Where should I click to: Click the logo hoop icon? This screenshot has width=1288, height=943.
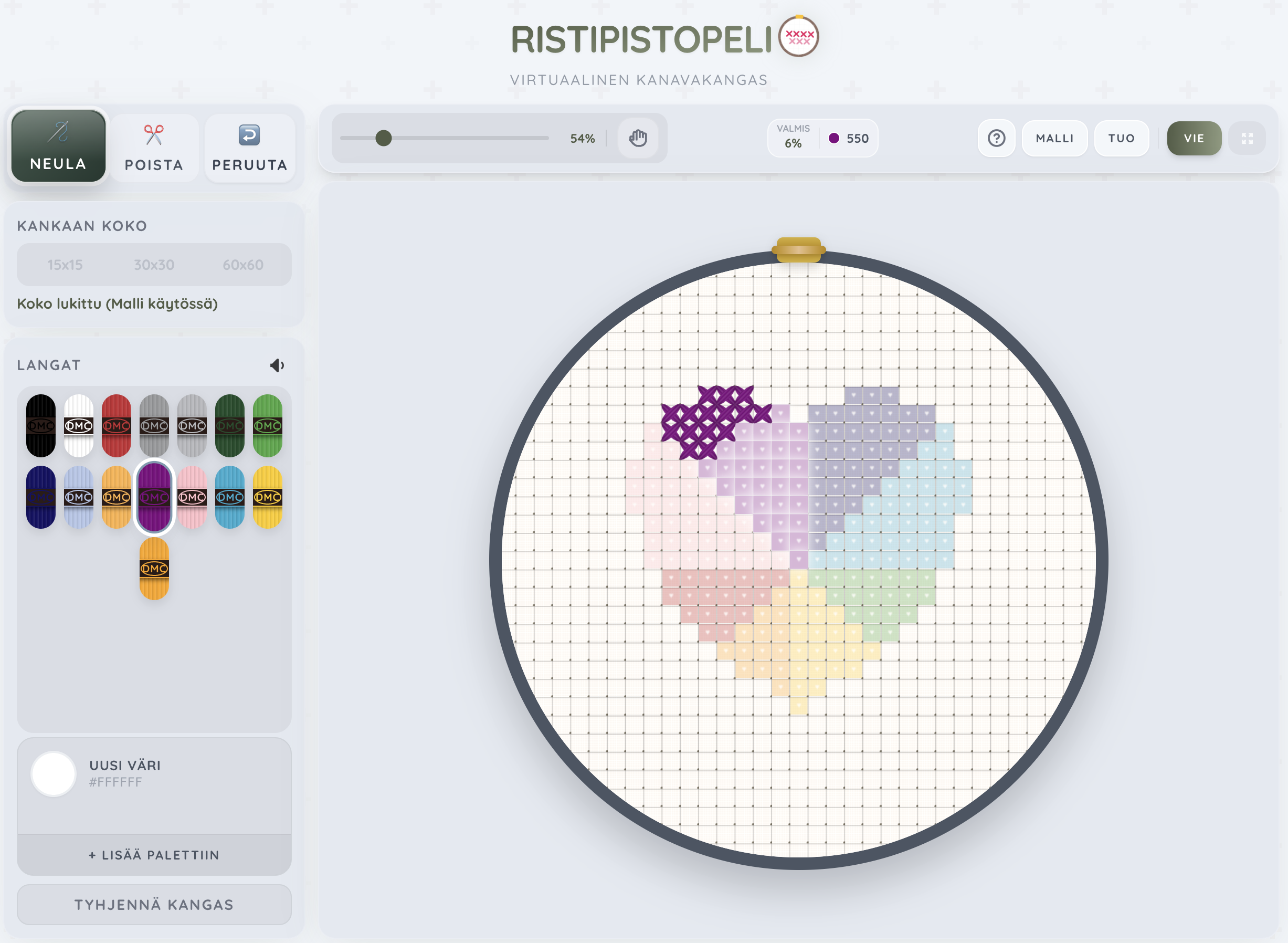(798, 37)
